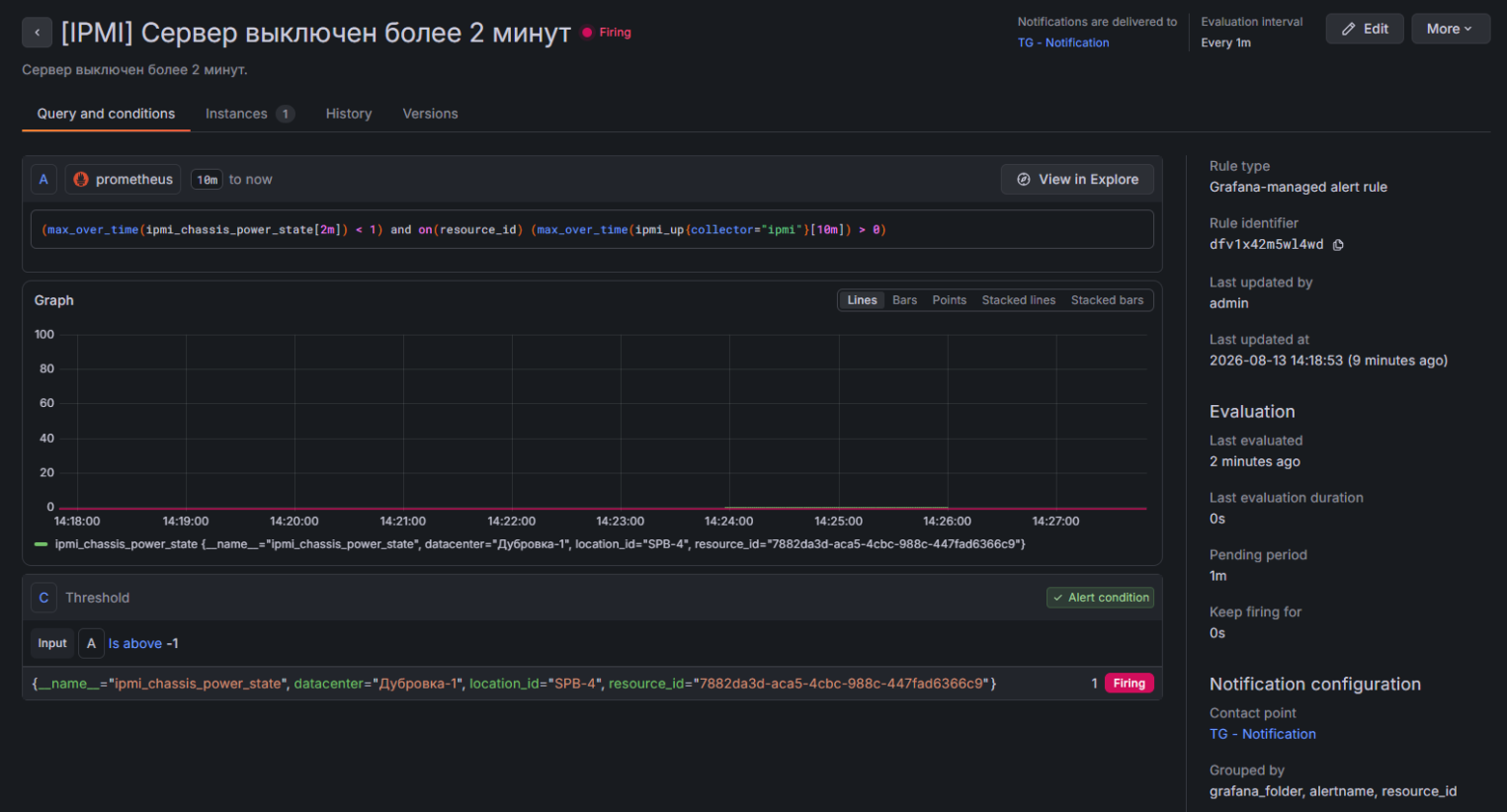
Task: Click the prometheus datasource name
Action: pos(134,179)
